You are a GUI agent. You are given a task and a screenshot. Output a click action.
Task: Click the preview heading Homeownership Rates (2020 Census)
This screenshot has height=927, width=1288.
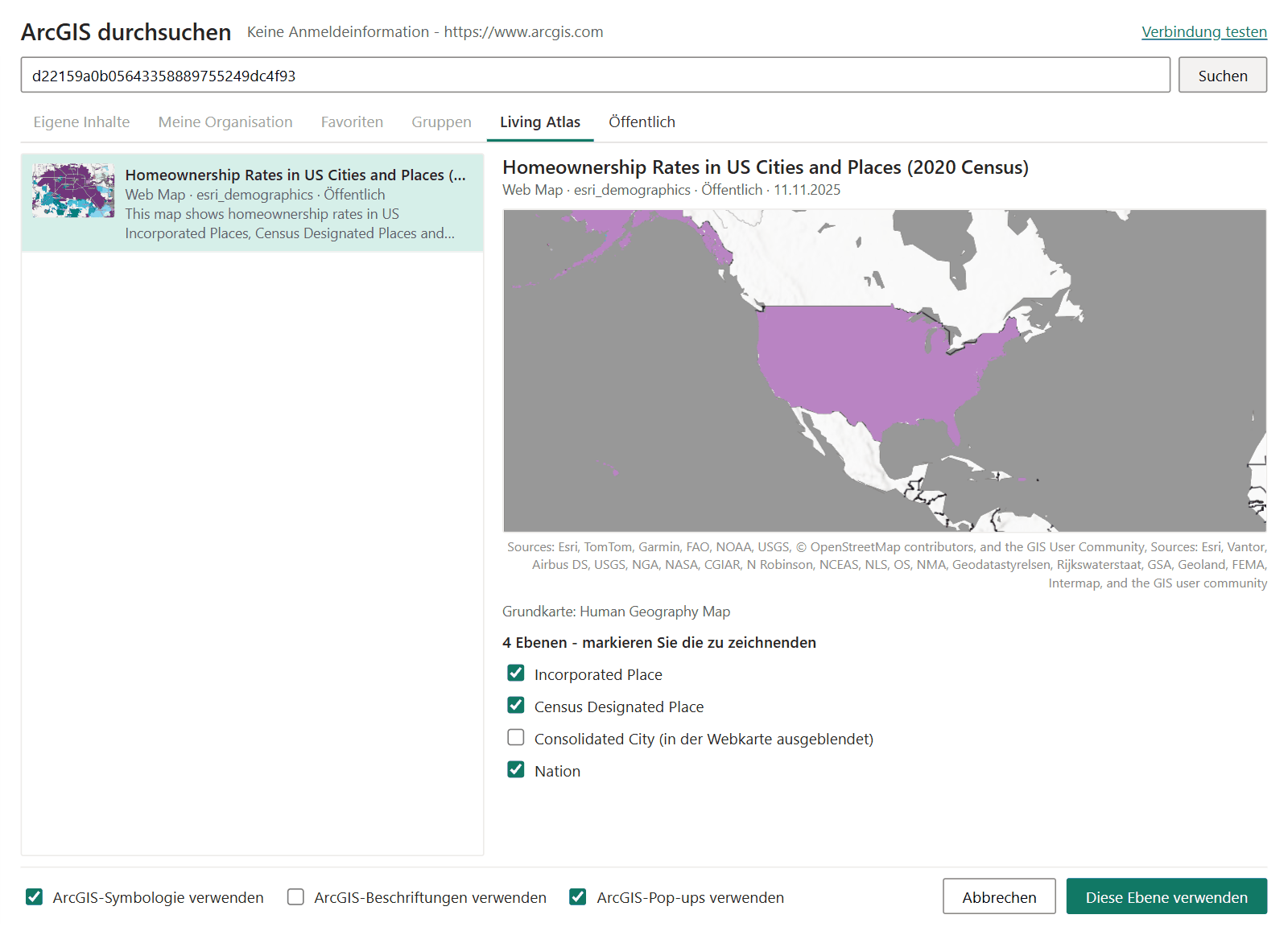coord(766,167)
